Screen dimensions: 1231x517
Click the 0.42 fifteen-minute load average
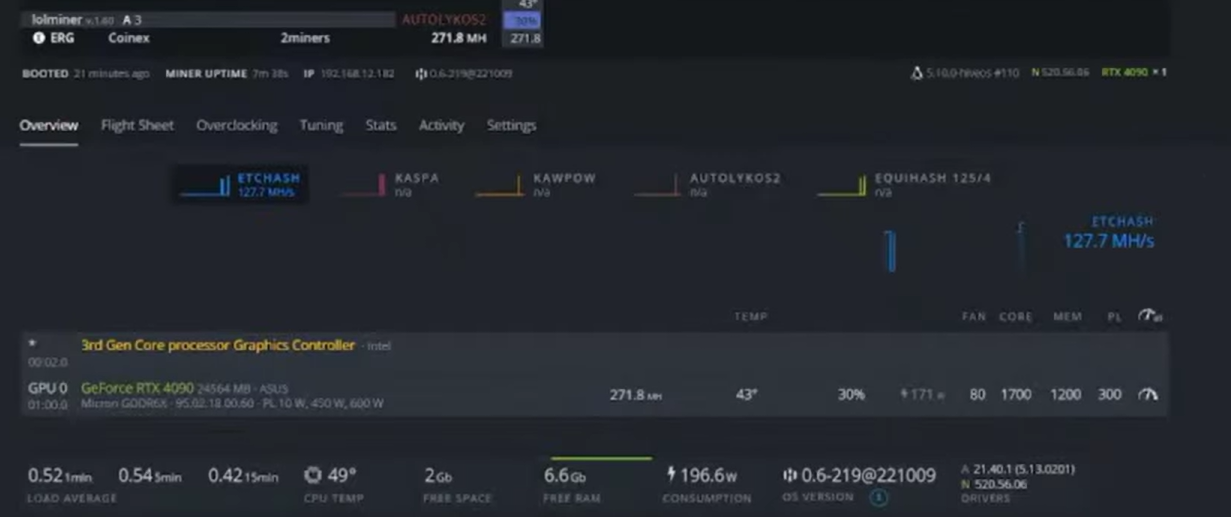pos(243,475)
